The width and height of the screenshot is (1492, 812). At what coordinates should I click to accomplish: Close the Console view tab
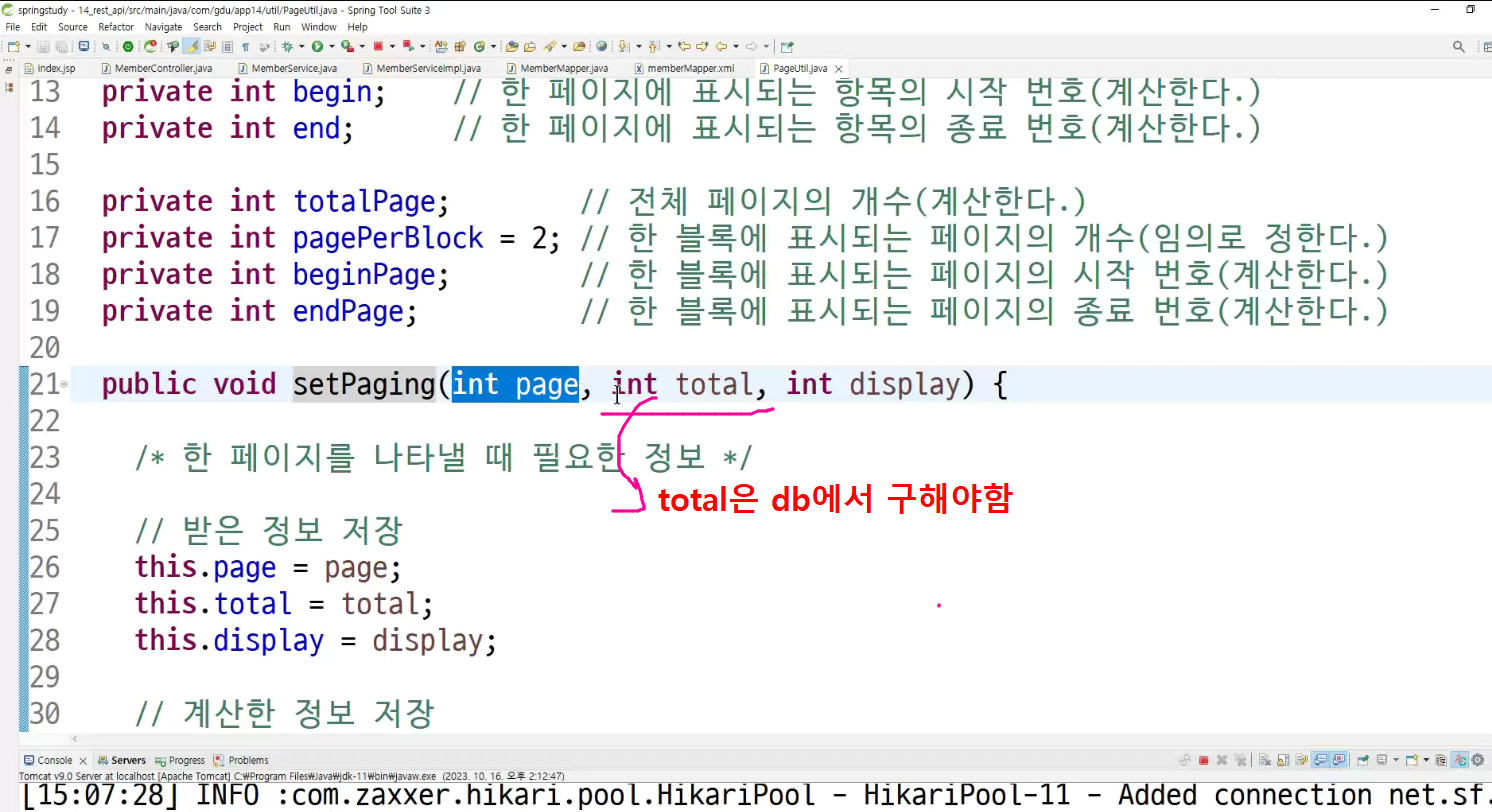84,760
